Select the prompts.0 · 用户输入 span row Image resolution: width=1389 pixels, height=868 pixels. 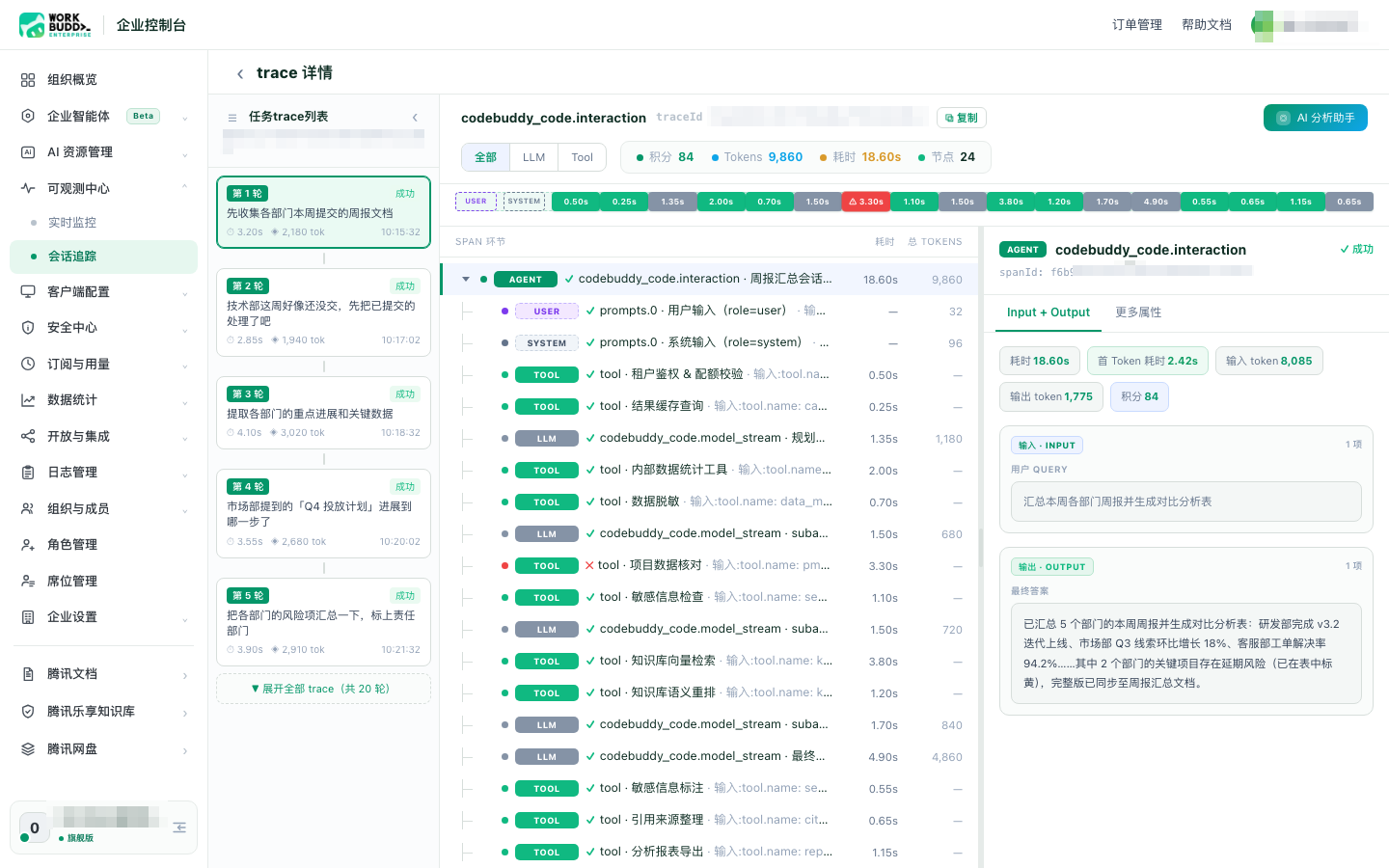coord(710,311)
